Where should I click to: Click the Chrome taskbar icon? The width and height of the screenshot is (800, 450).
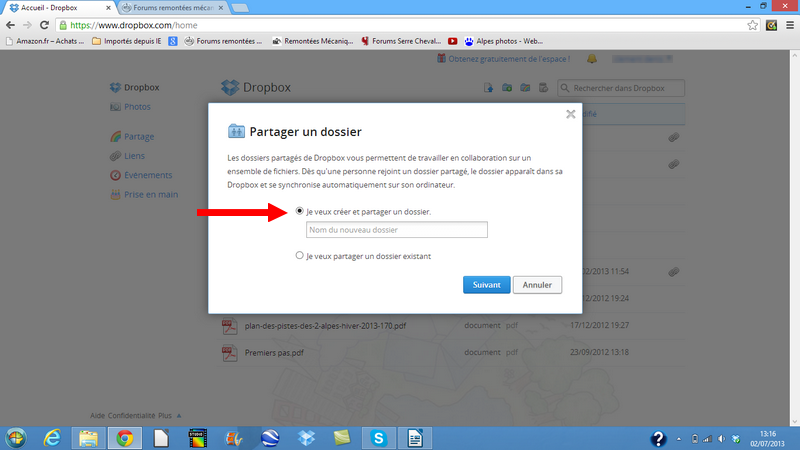(125, 438)
